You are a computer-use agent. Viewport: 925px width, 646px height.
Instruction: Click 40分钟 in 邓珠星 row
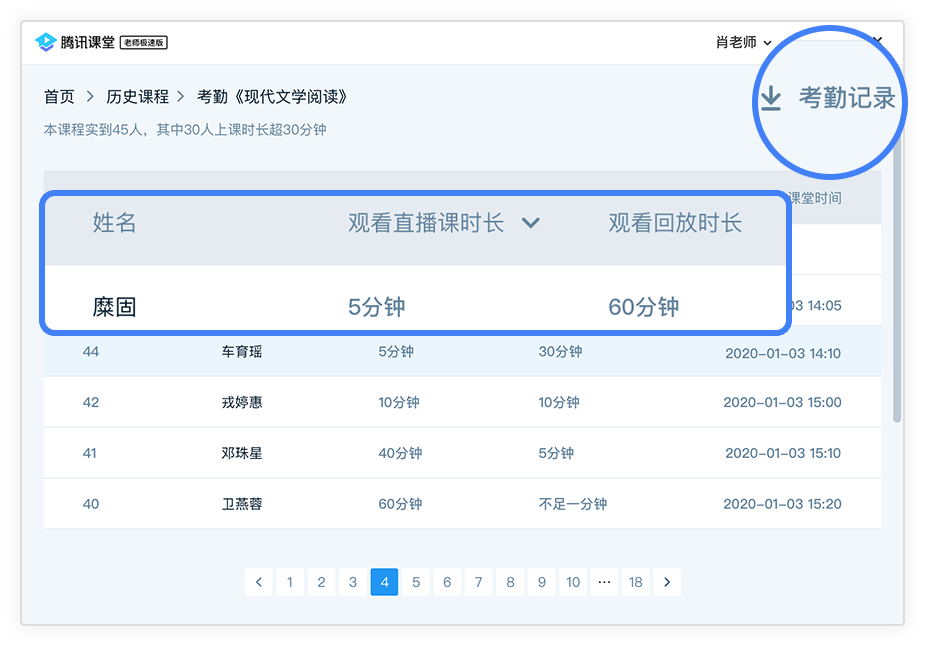(400, 453)
